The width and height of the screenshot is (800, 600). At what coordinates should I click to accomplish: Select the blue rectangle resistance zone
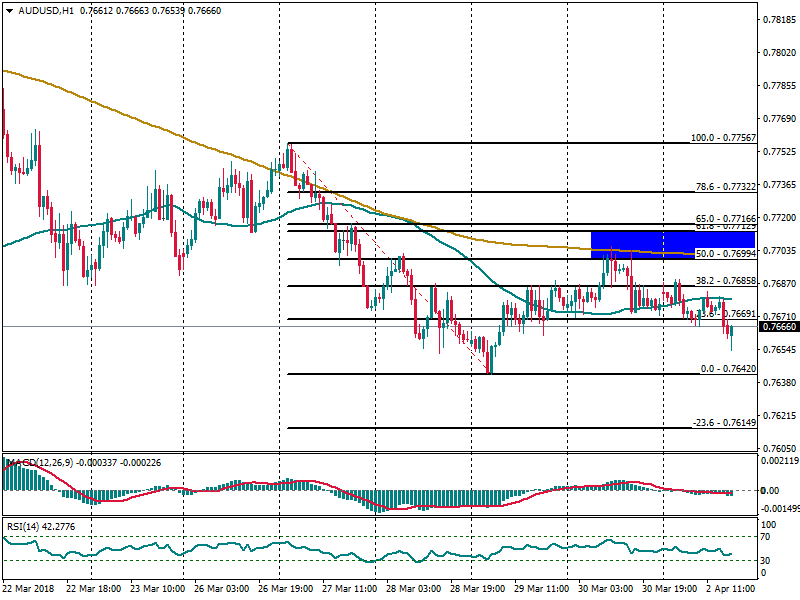tap(642, 243)
